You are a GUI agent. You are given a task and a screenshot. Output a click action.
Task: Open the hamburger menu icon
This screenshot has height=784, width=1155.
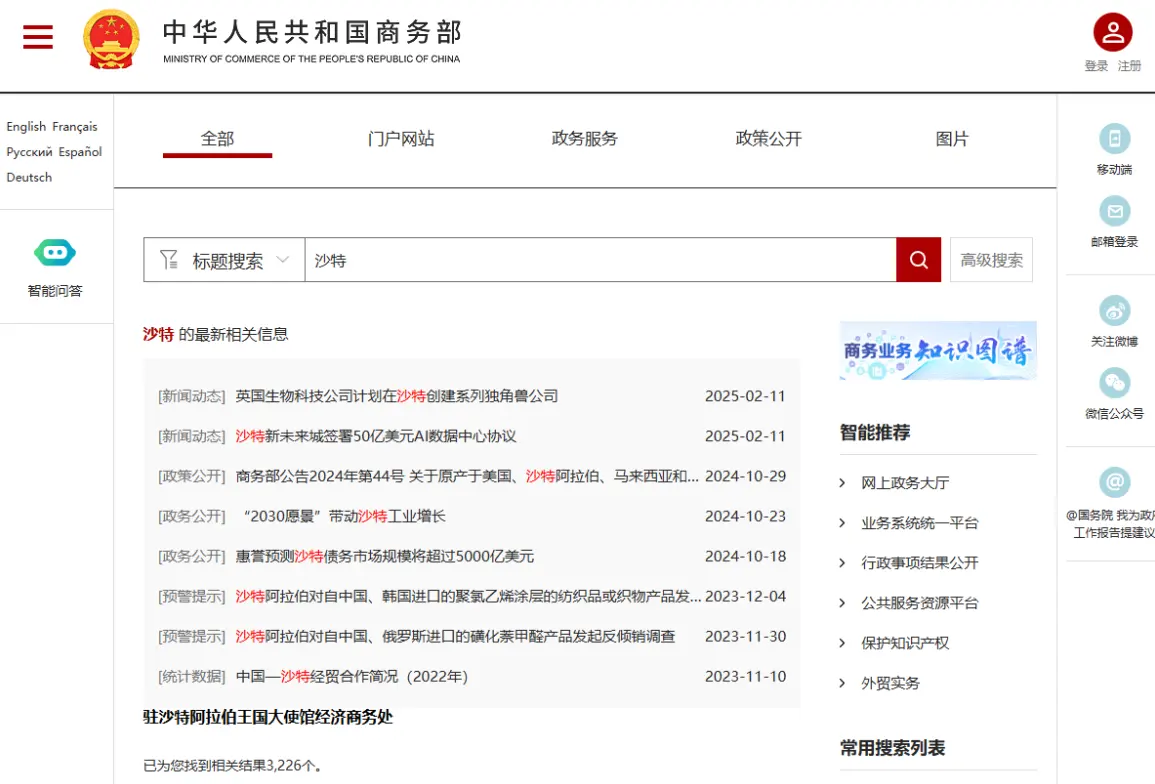(x=38, y=37)
